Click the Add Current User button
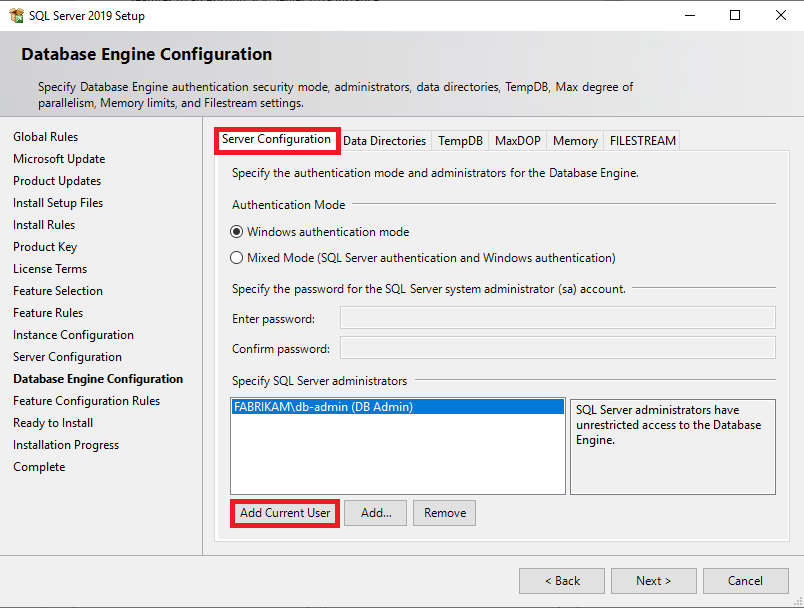The width and height of the screenshot is (804, 608). [x=285, y=513]
